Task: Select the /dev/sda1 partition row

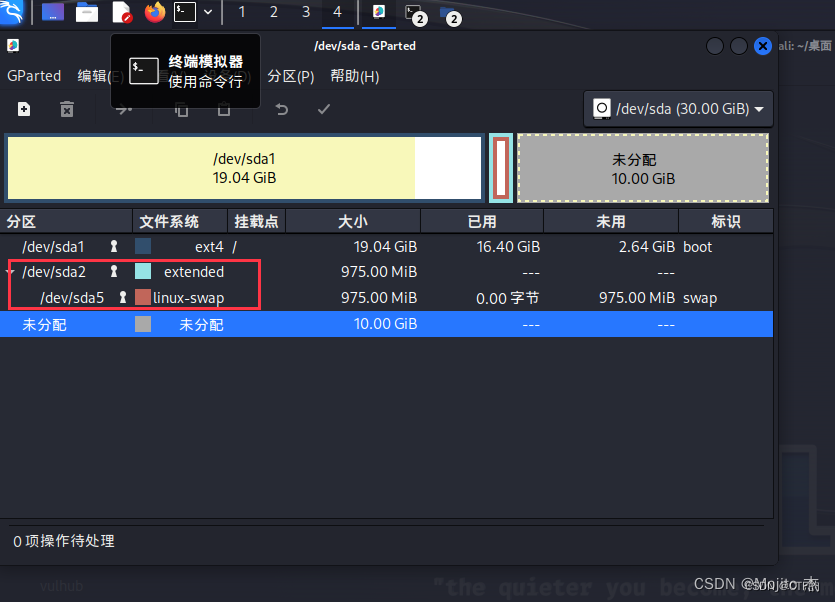Action: click(x=387, y=247)
